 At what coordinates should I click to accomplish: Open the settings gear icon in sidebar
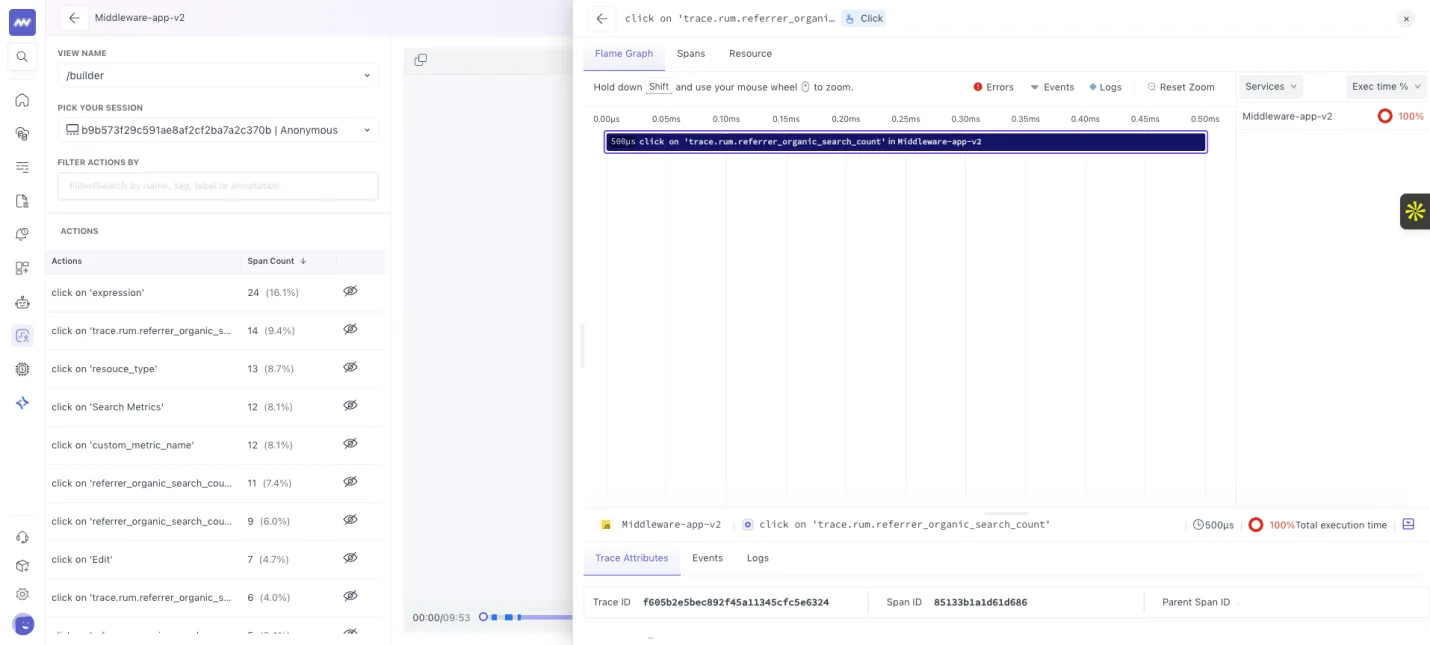pos(22,594)
